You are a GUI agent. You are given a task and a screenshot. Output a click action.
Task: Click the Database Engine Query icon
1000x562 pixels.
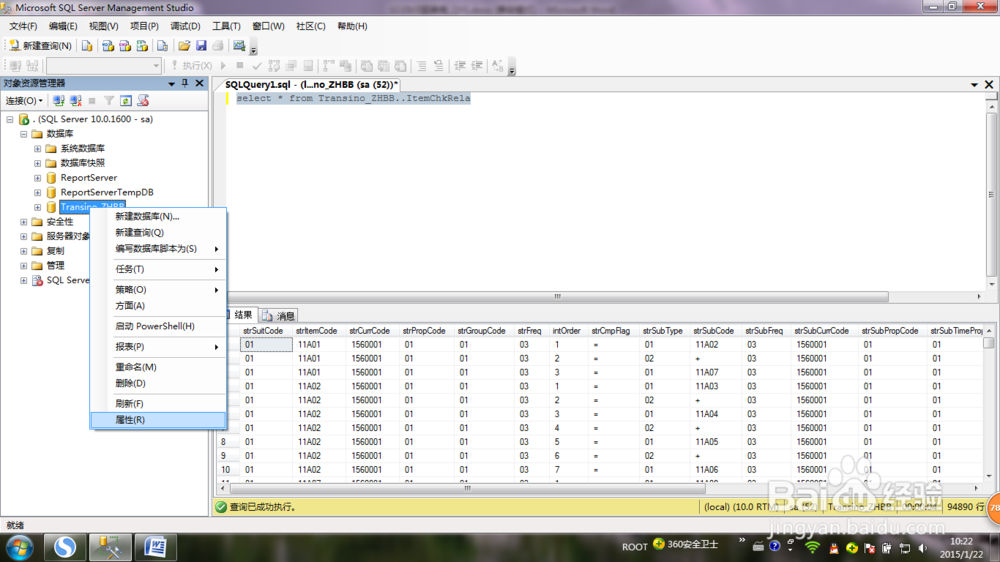pos(87,46)
